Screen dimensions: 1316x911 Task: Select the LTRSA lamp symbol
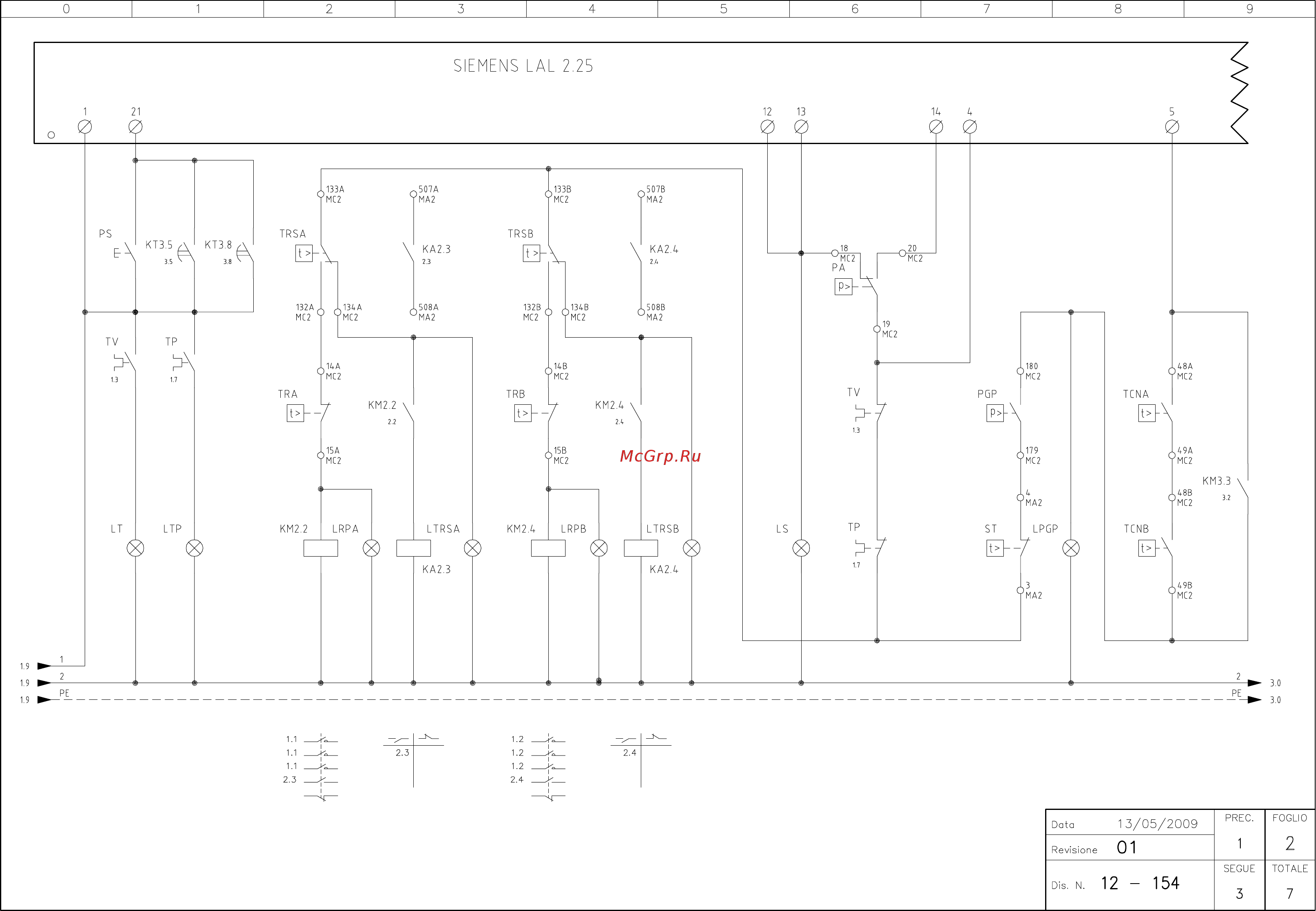pos(473,548)
